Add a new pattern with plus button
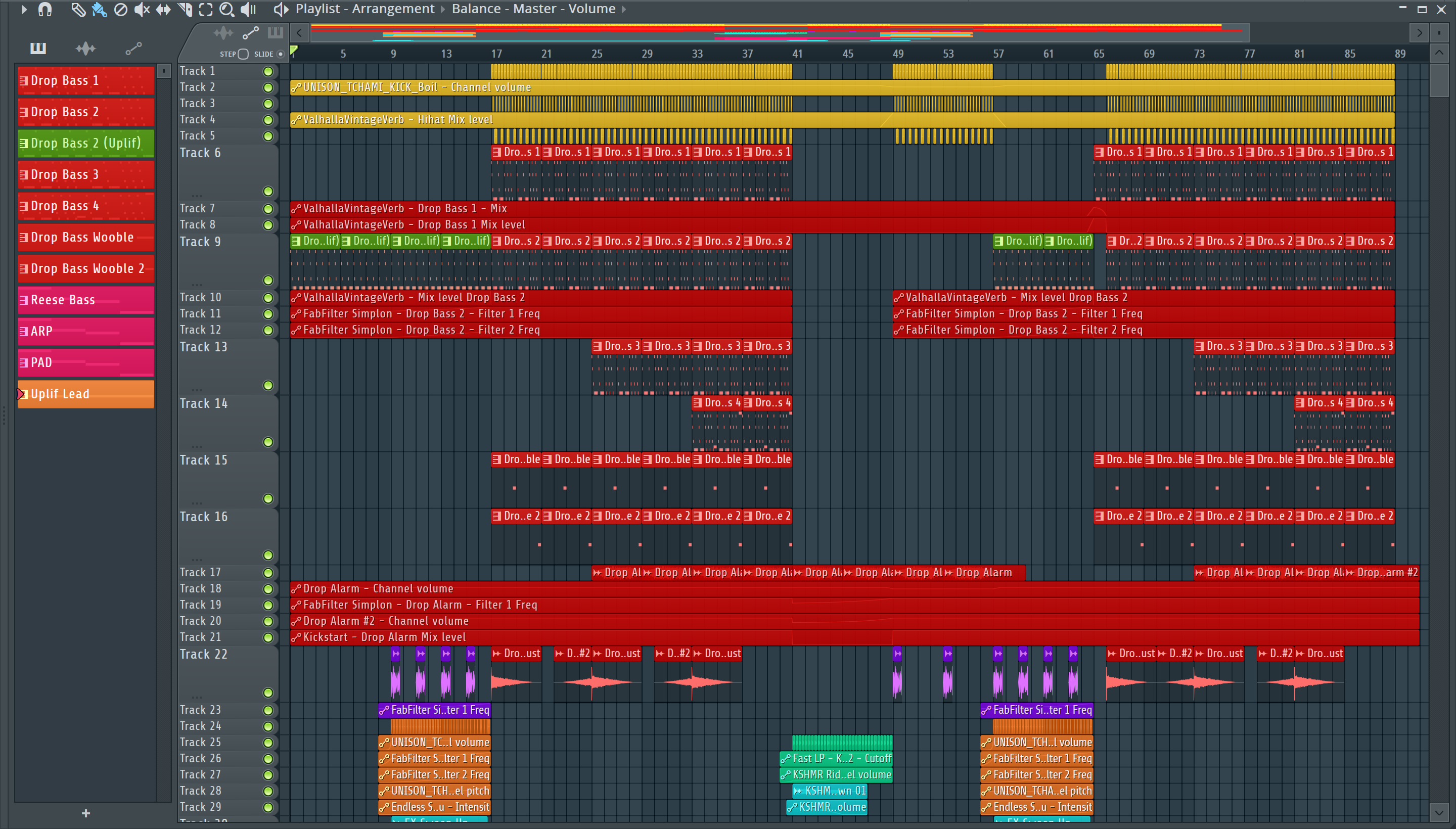Viewport: 1456px width, 829px height. point(85,813)
